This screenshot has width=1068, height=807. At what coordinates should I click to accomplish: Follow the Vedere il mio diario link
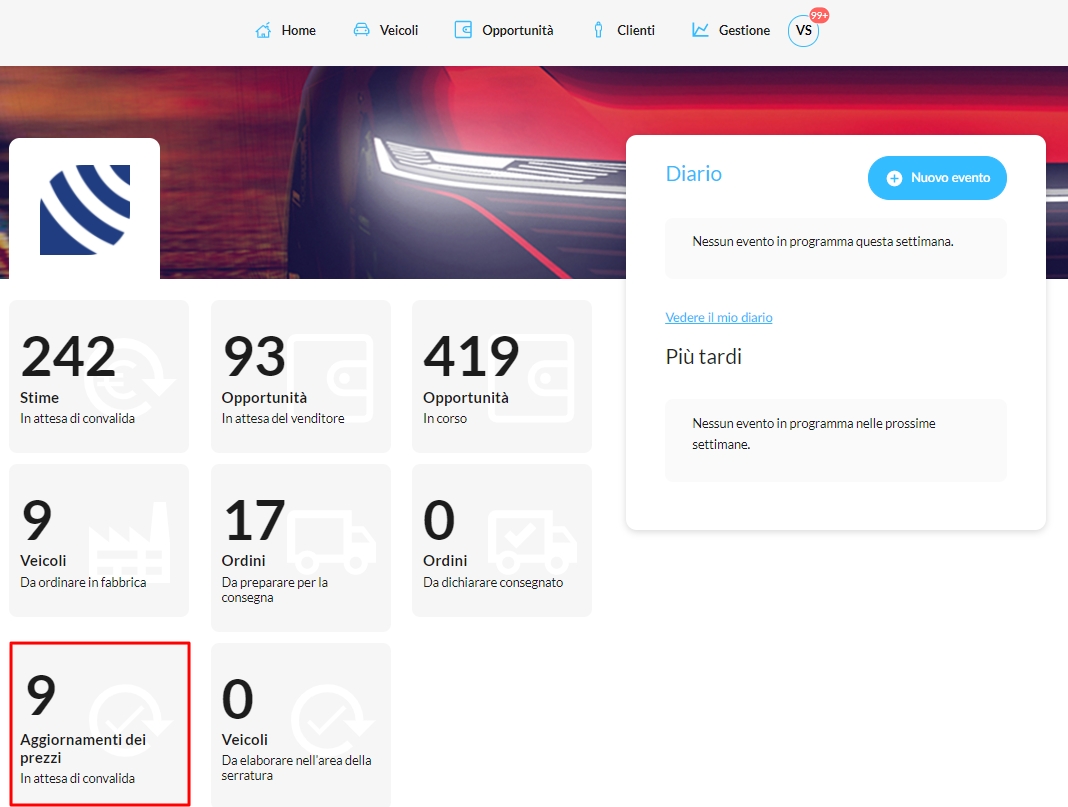click(719, 317)
